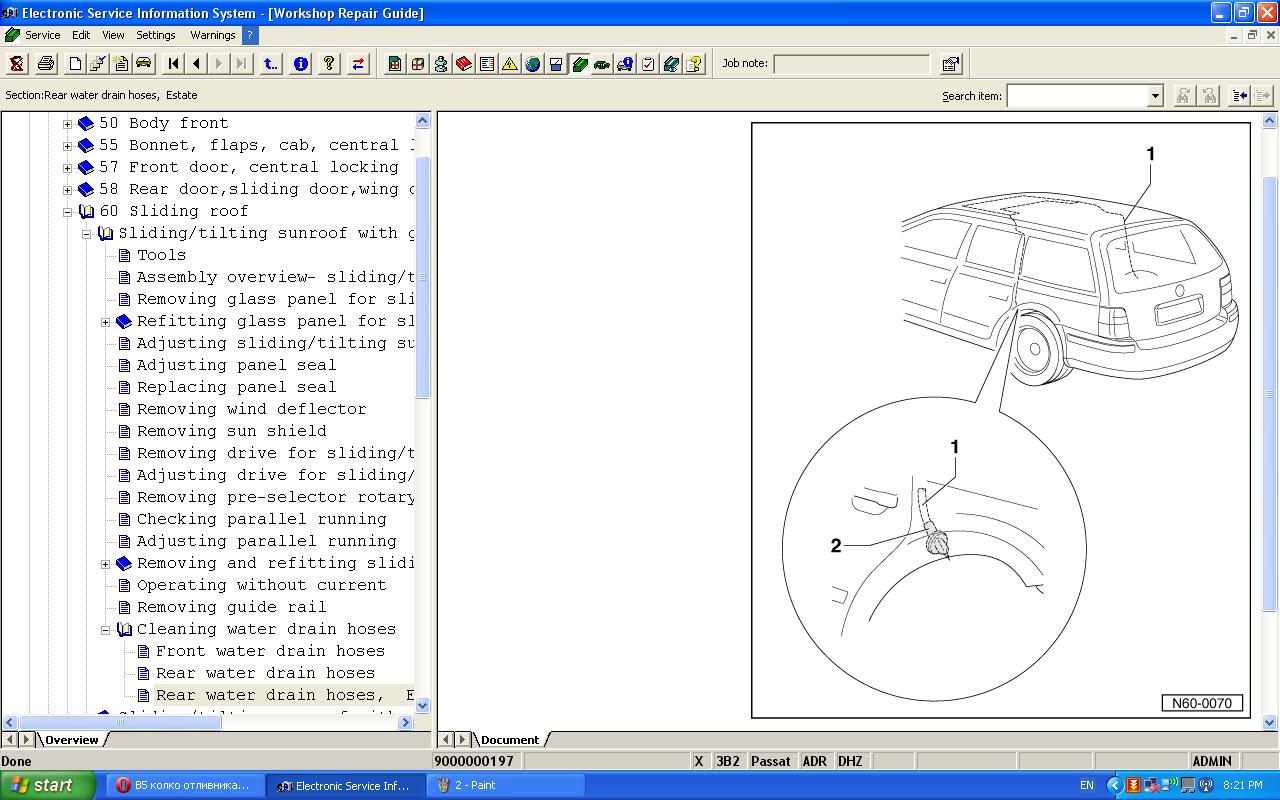Click the yellow question mark help icon
Viewport: 1280px width, 800px height.
[x=329, y=64]
